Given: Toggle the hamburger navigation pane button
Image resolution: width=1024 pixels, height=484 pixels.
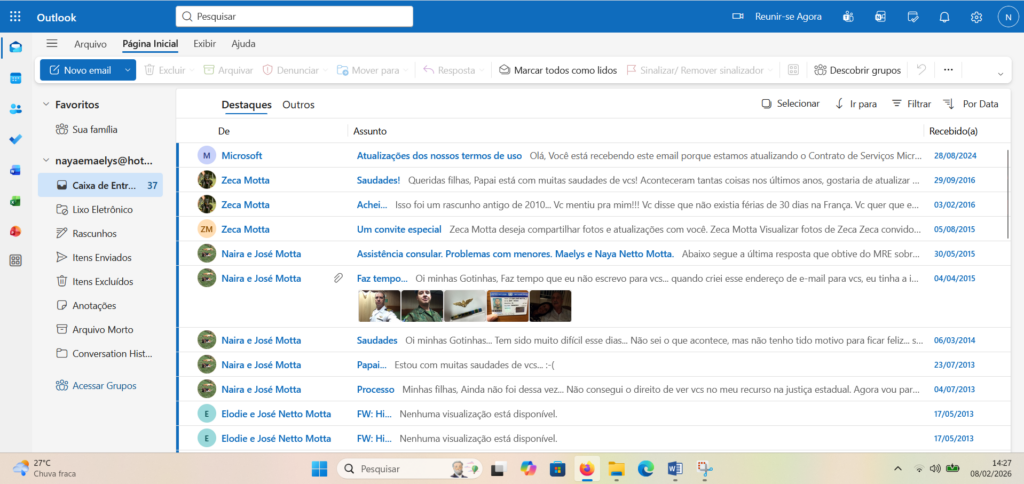Looking at the screenshot, I should pos(52,43).
